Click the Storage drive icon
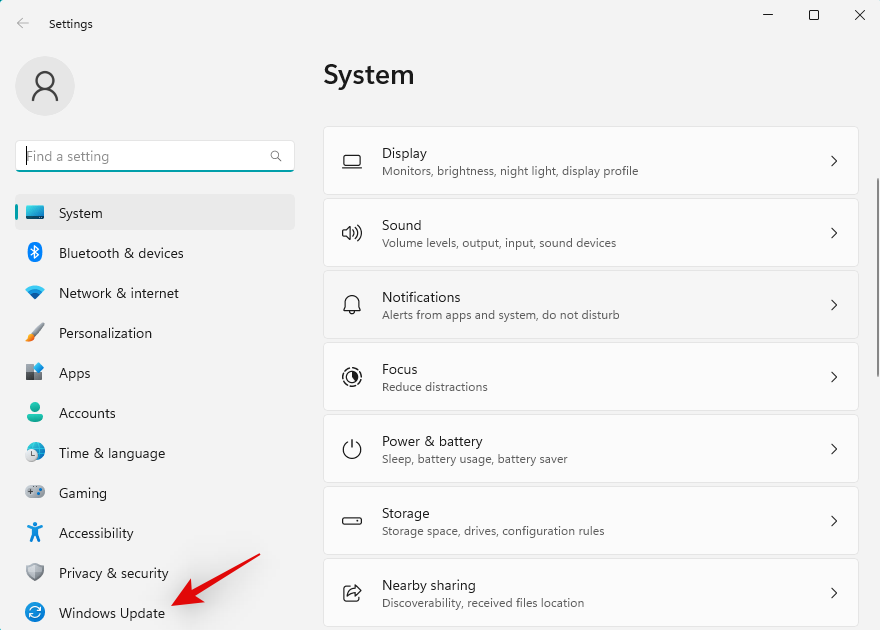Viewport: 880px width, 630px height. pyautogui.click(x=352, y=521)
